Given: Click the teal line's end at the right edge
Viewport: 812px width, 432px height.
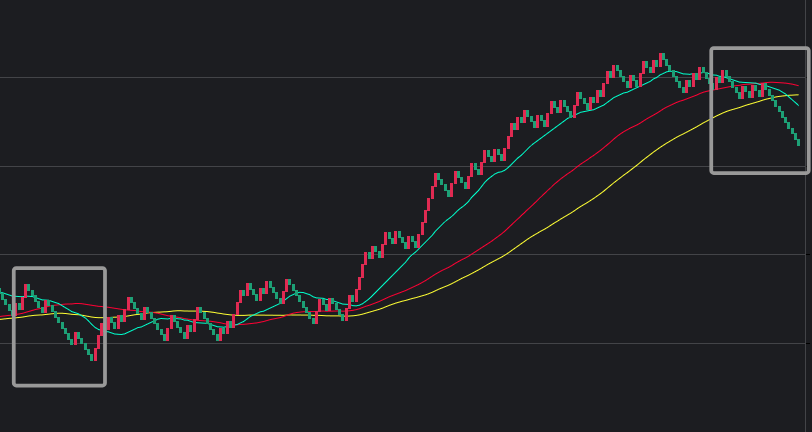Looking at the screenshot, I should click(797, 104).
